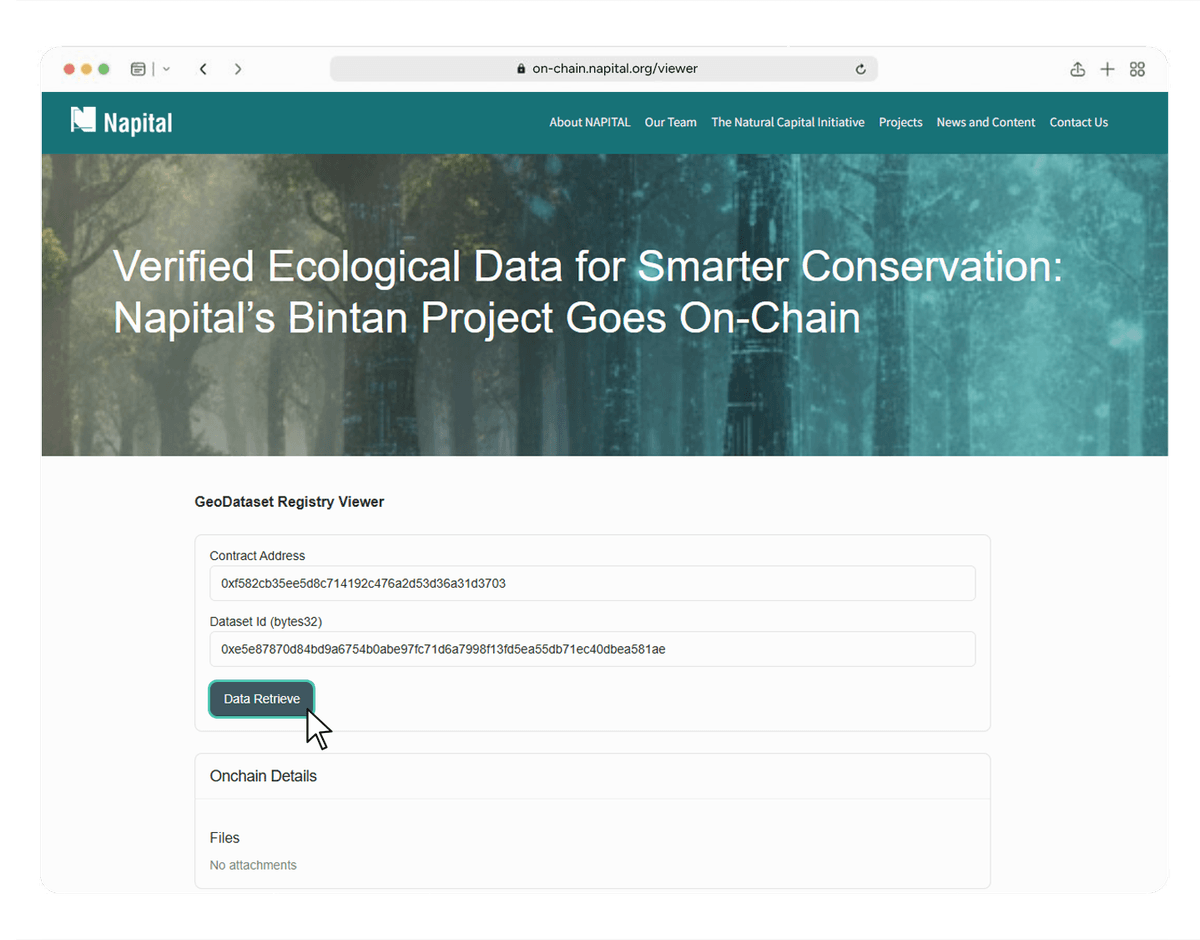Visit News and Content
Screen dimensions: 1200x940
(986, 122)
